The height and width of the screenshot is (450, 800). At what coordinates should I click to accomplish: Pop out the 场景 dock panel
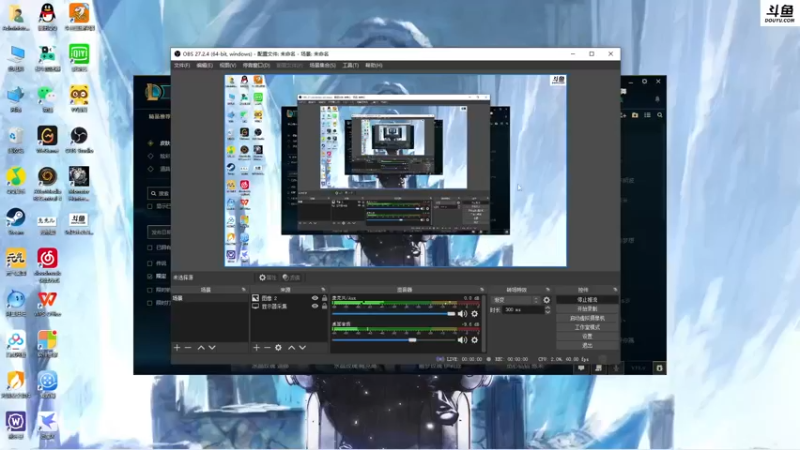[243, 290]
